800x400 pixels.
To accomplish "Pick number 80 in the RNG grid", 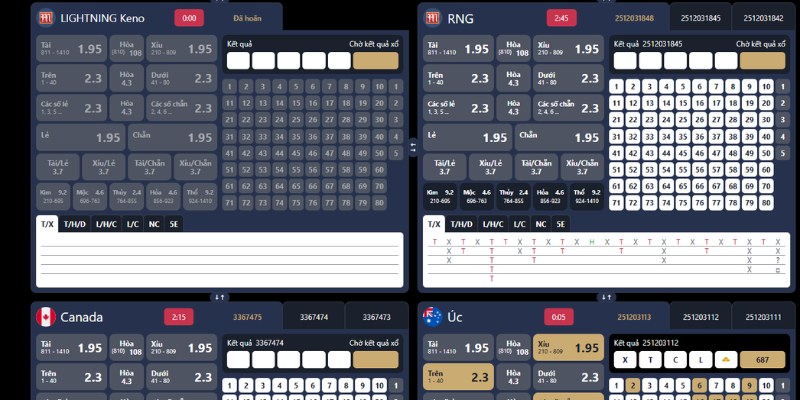I will coord(766,203).
